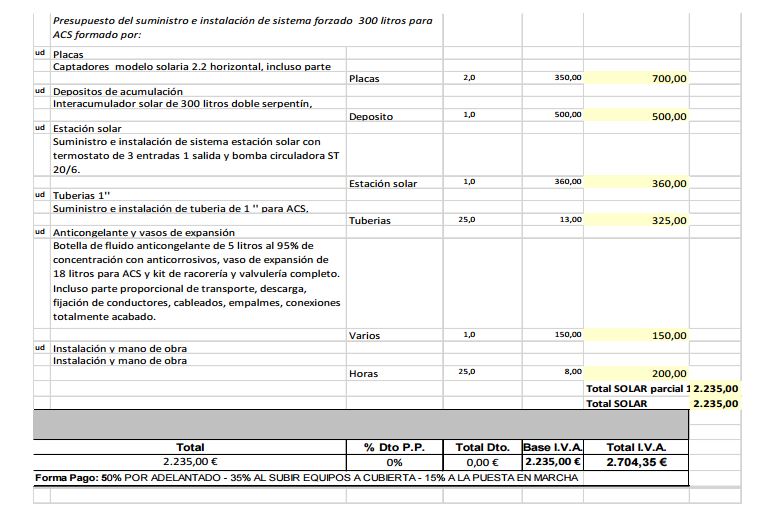The width and height of the screenshot is (778, 522).
Task: Click the 'Tuberias 1''' heading row
Action: click(81, 195)
